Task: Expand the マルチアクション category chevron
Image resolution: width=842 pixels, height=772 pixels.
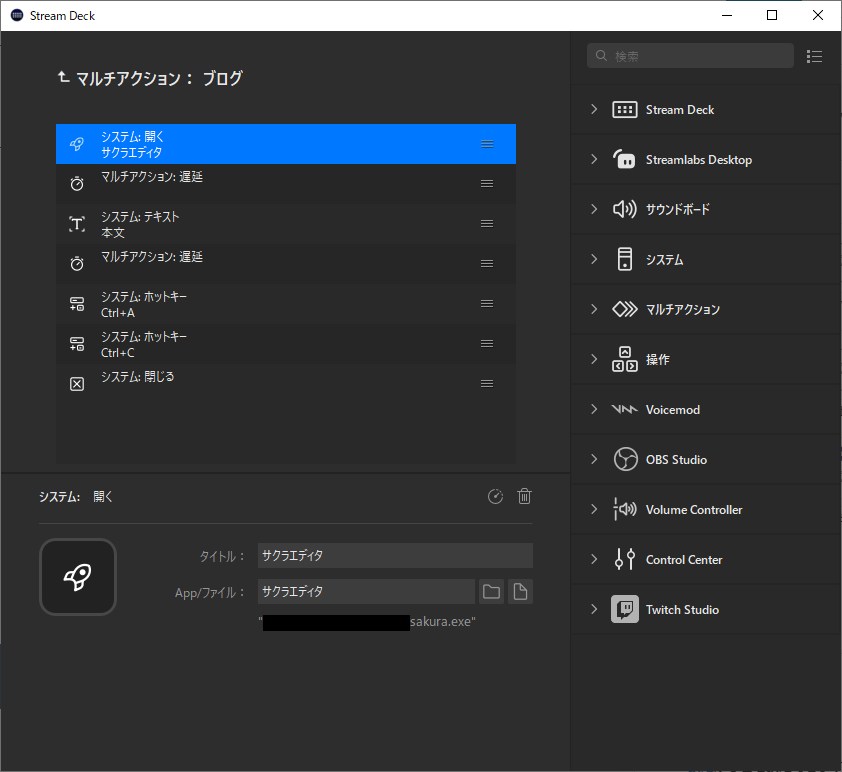Action: 594,309
